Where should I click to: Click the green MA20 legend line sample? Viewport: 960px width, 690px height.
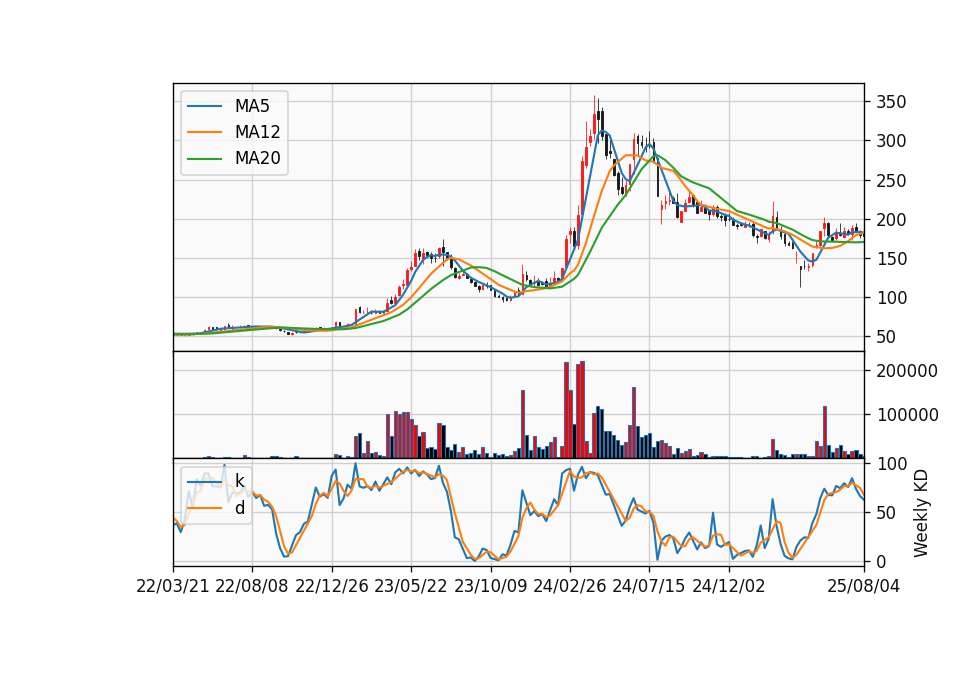click(204, 159)
